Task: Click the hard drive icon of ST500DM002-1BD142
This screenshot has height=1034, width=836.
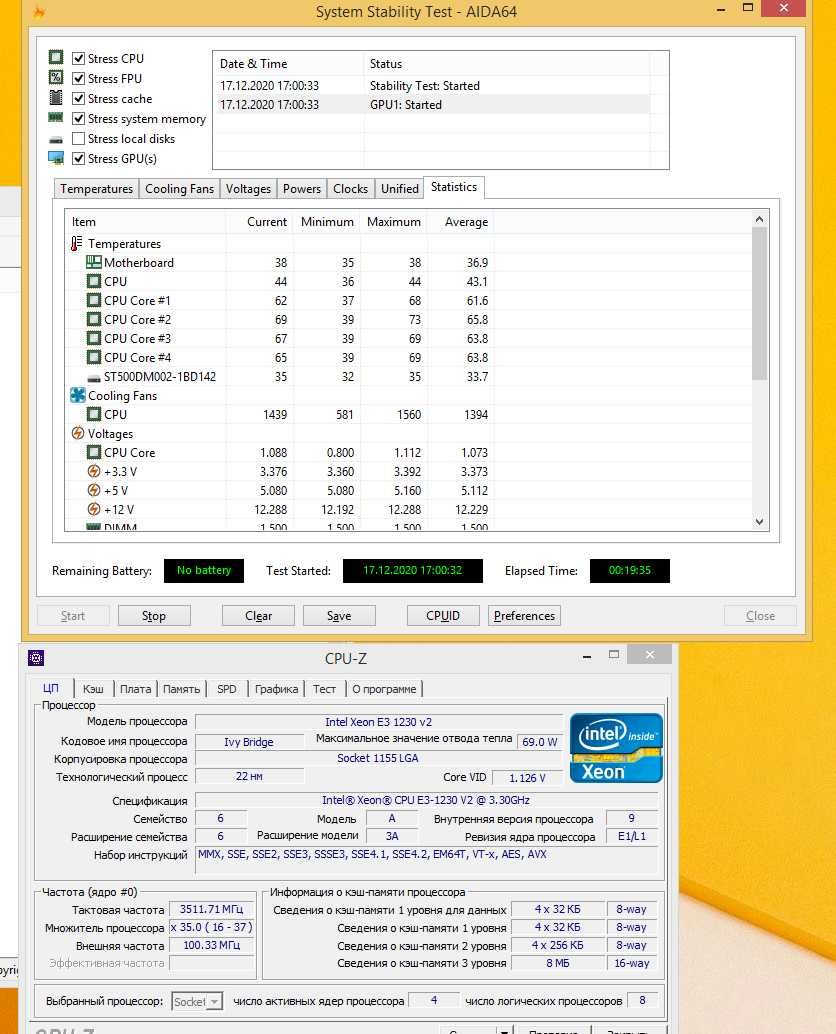Action: pyautogui.click(x=94, y=378)
